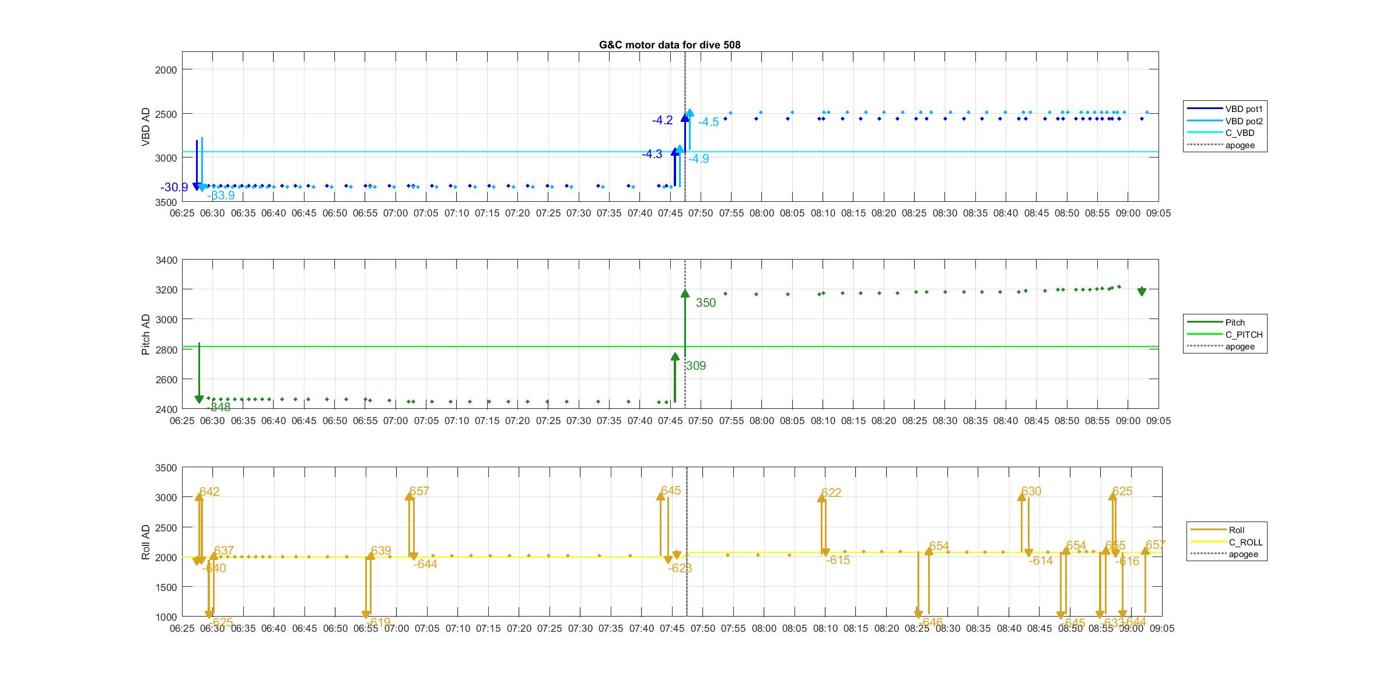Click the '-348' pitch data label
Image resolution: width=1400 pixels, height=693 pixels.
coord(218,408)
